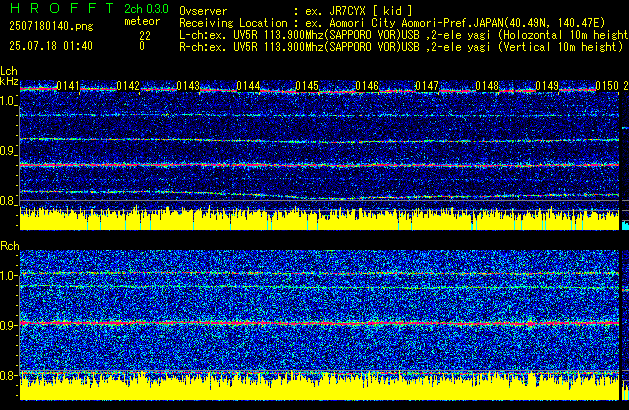Click the Rch channel label
The image size is (629, 410).
click(10, 246)
